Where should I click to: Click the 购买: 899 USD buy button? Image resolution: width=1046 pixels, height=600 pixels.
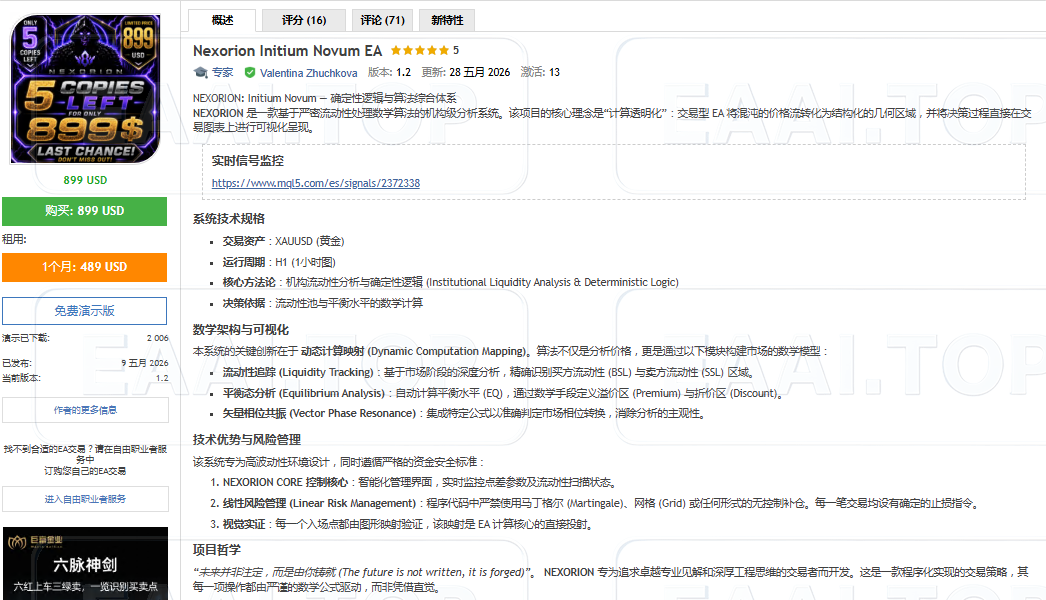pos(85,211)
